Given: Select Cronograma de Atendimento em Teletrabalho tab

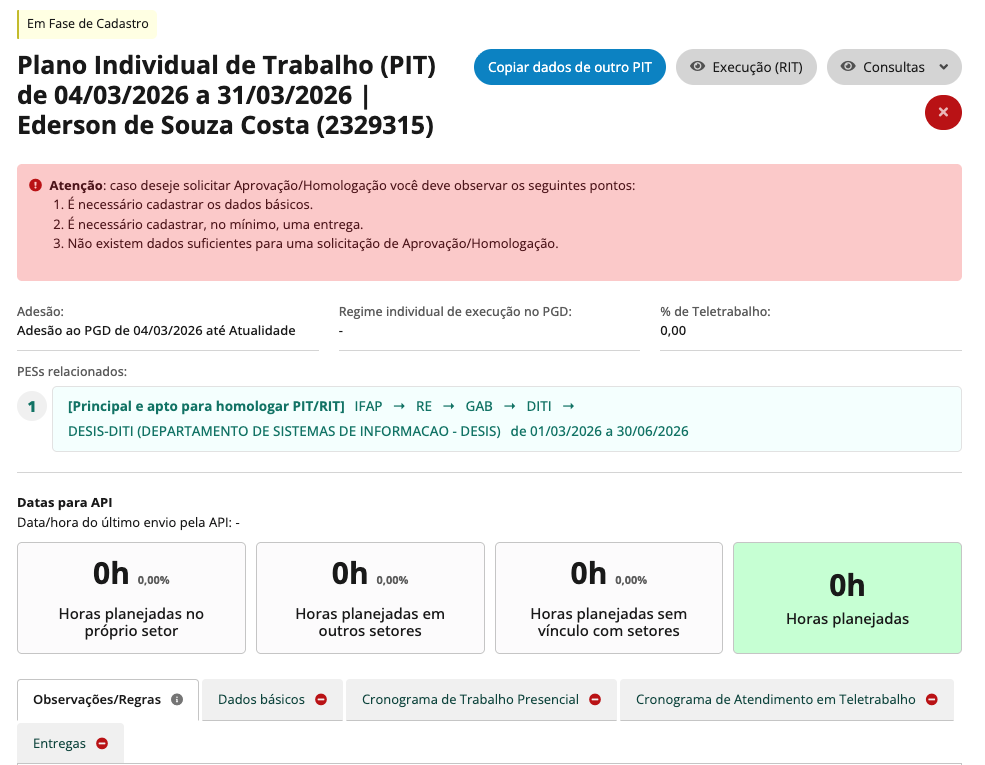Looking at the screenshot, I should pos(786,700).
